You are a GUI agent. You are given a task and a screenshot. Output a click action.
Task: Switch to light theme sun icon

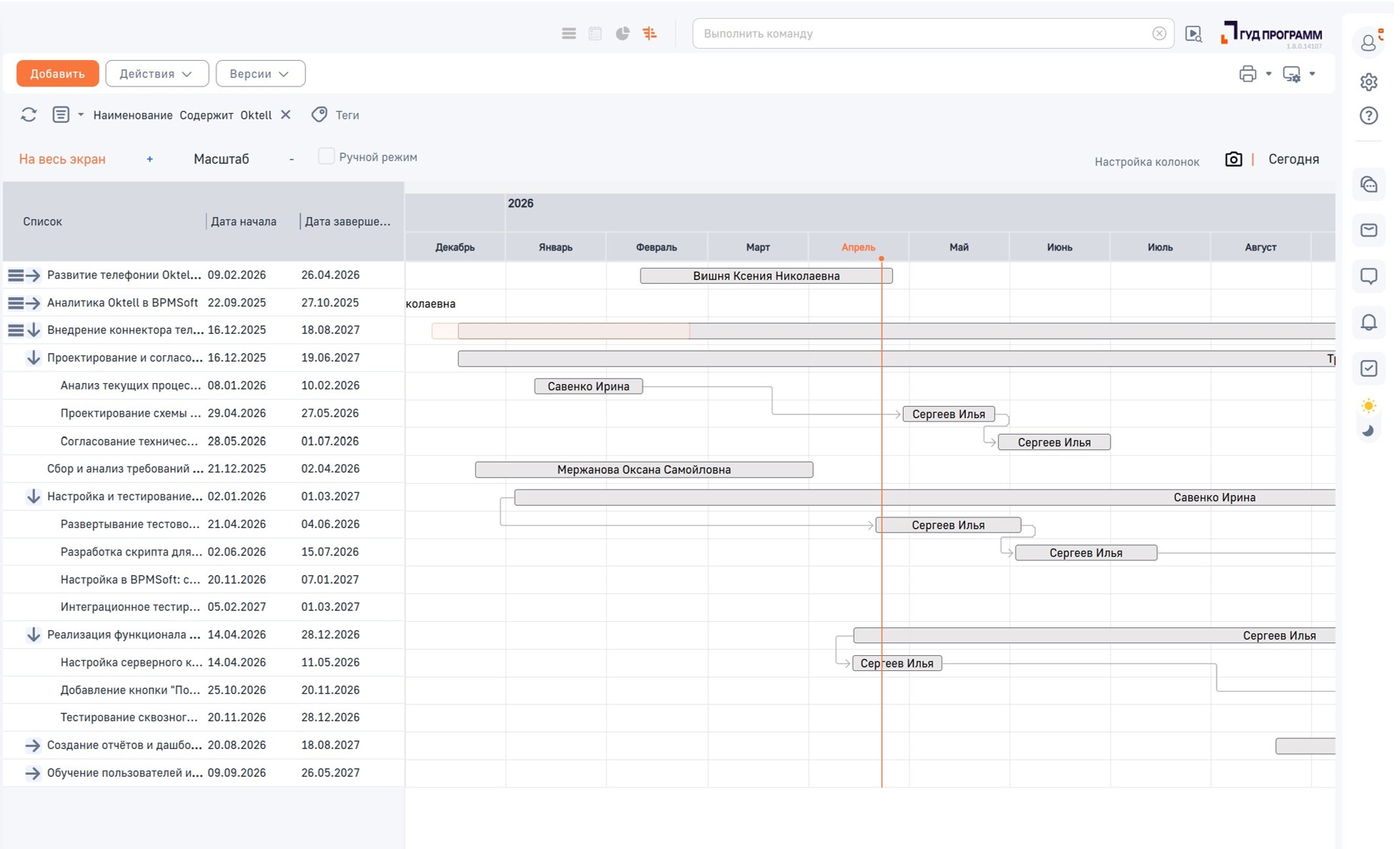(1369, 406)
